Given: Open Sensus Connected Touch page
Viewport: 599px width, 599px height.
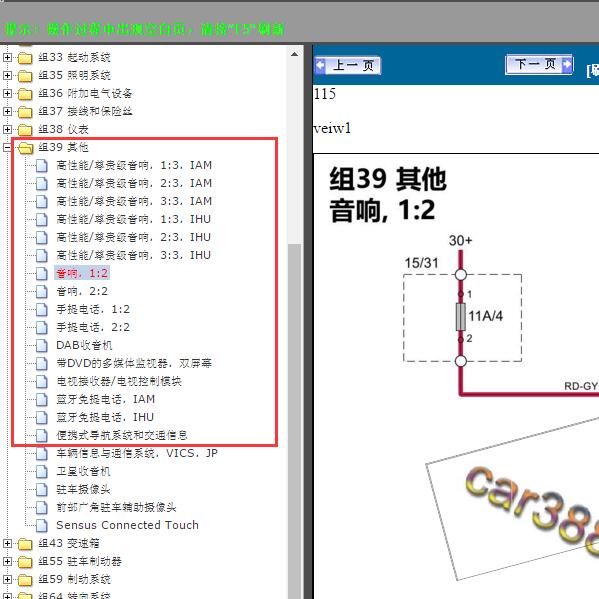Looking at the screenshot, I should point(127,525).
